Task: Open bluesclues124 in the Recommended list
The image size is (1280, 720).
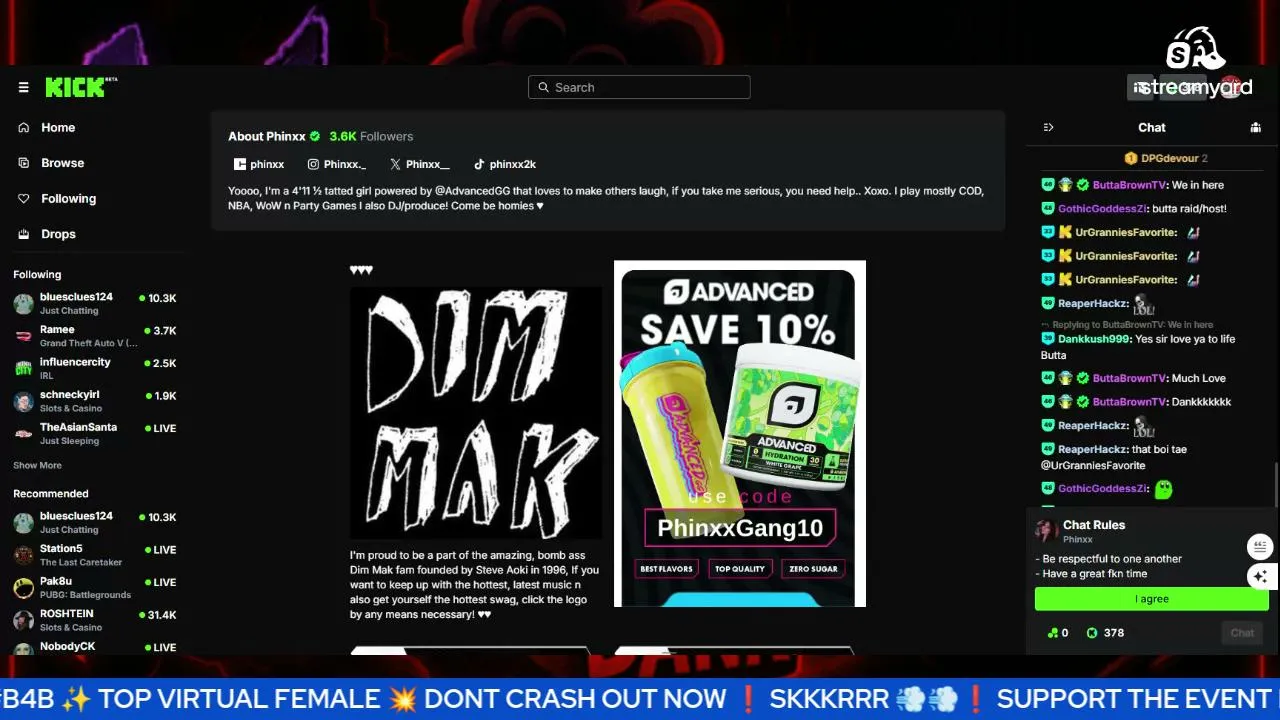Action: click(95, 522)
